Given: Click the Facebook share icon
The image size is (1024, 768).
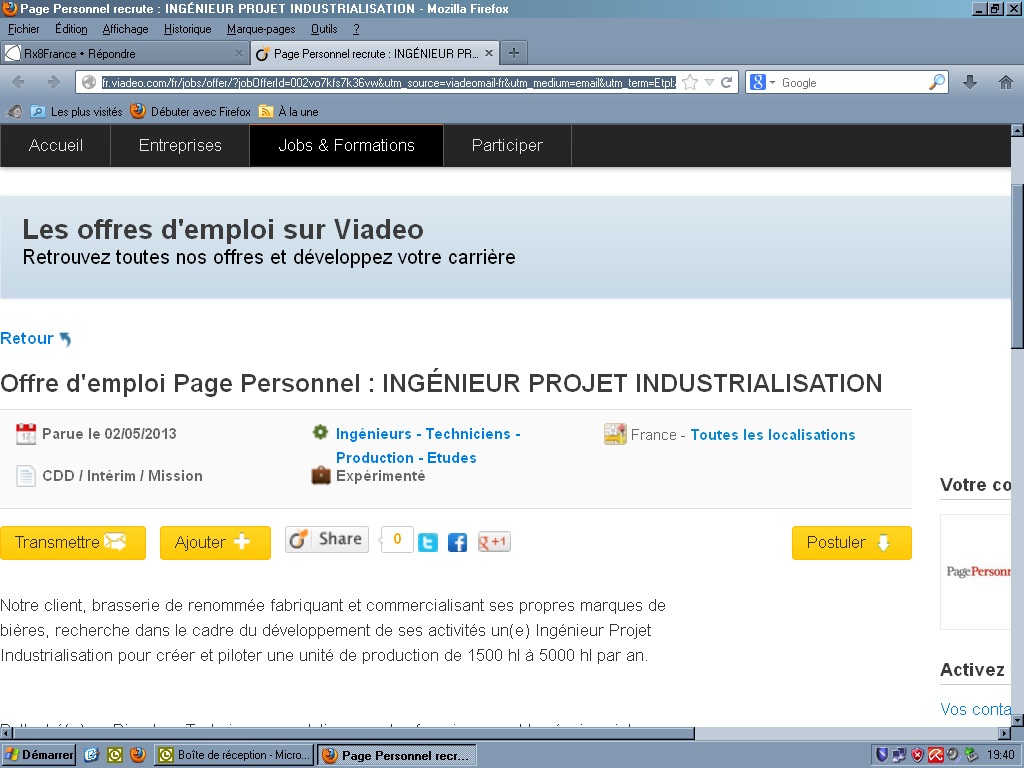Looking at the screenshot, I should (x=457, y=542).
